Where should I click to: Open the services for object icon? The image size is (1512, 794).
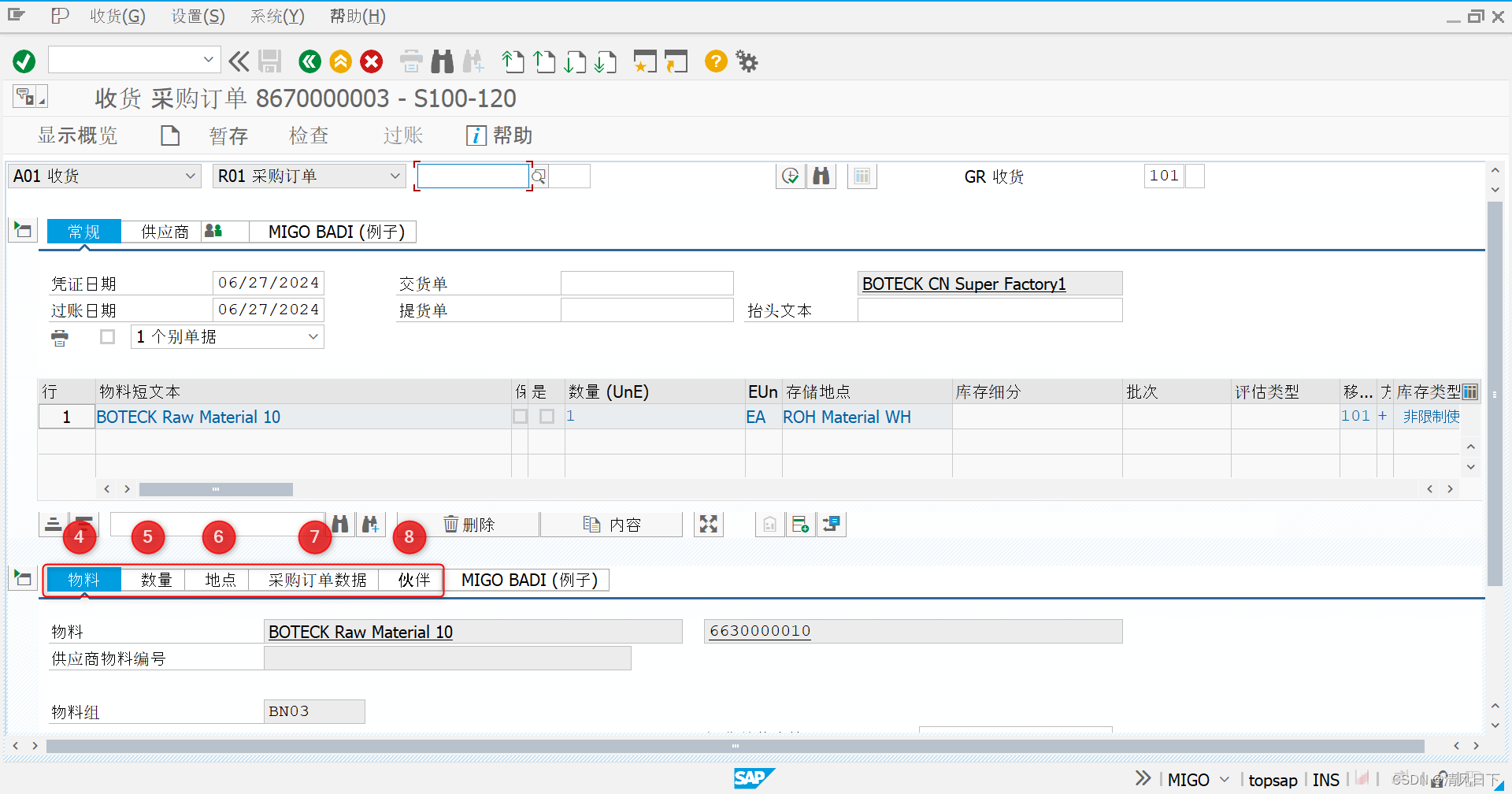click(x=30, y=97)
